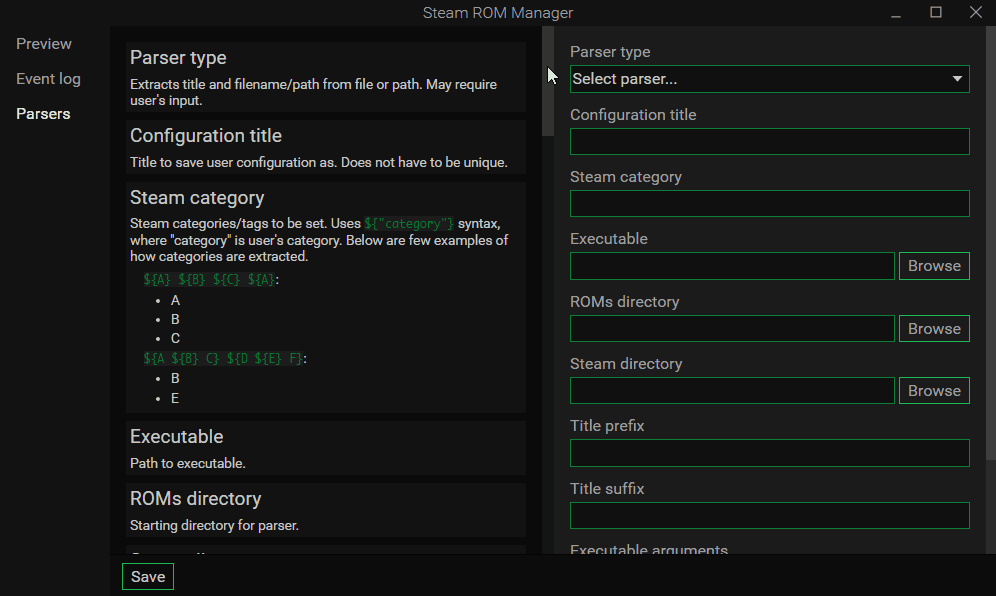Browse for the Executable file
Image resolution: width=996 pixels, height=596 pixels.
pos(934,266)
